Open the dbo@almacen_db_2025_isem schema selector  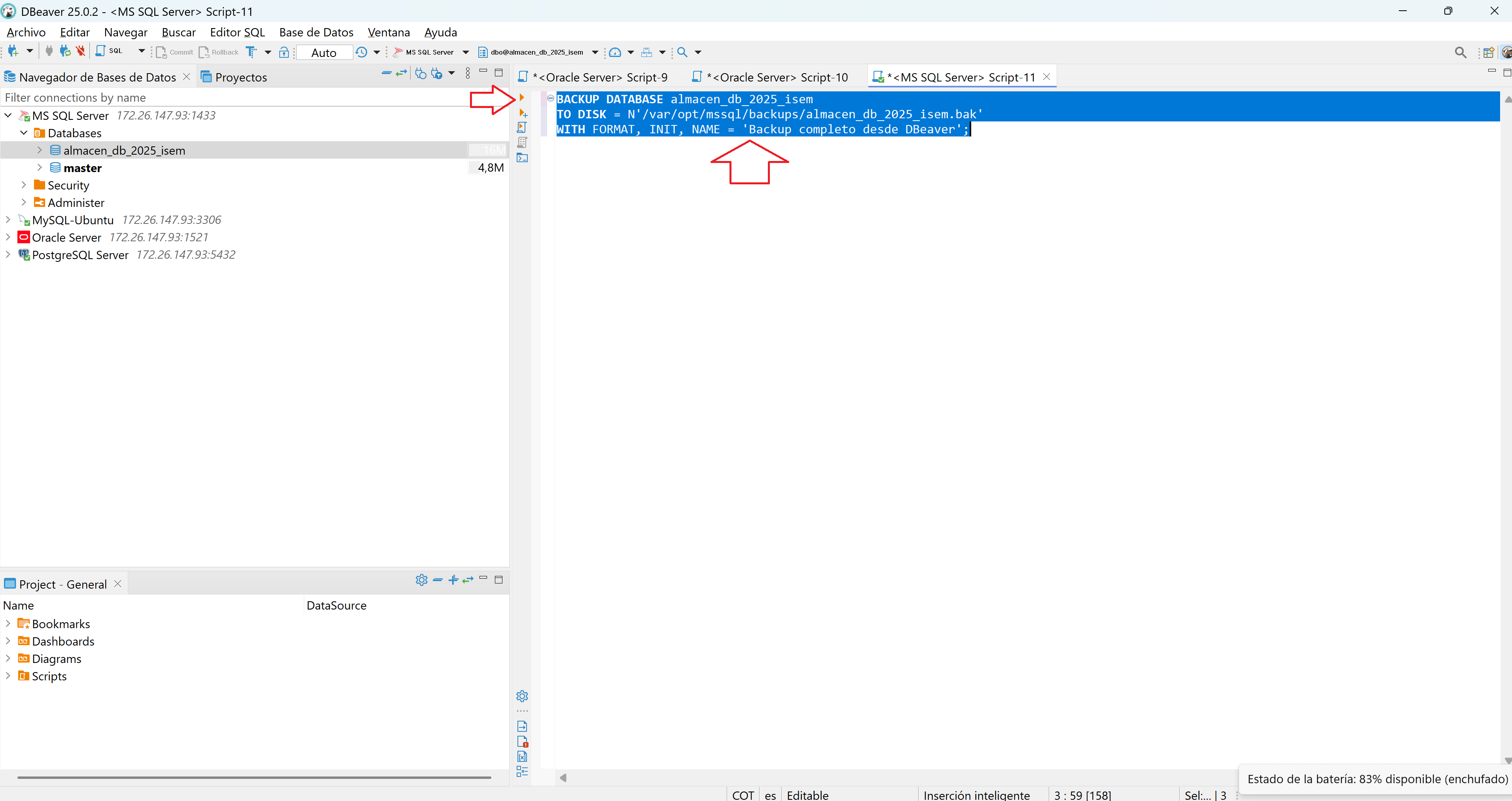pos(538,52)
